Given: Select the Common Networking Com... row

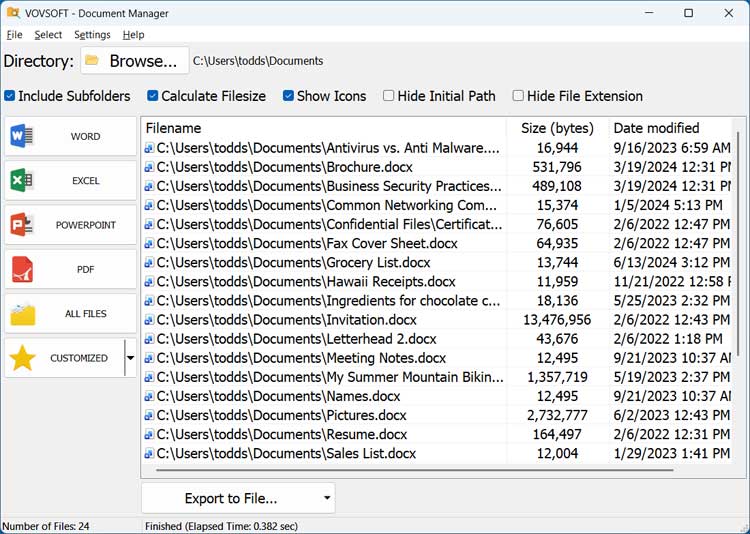Looking at the screenshot, I should click(x=437, y=205).
